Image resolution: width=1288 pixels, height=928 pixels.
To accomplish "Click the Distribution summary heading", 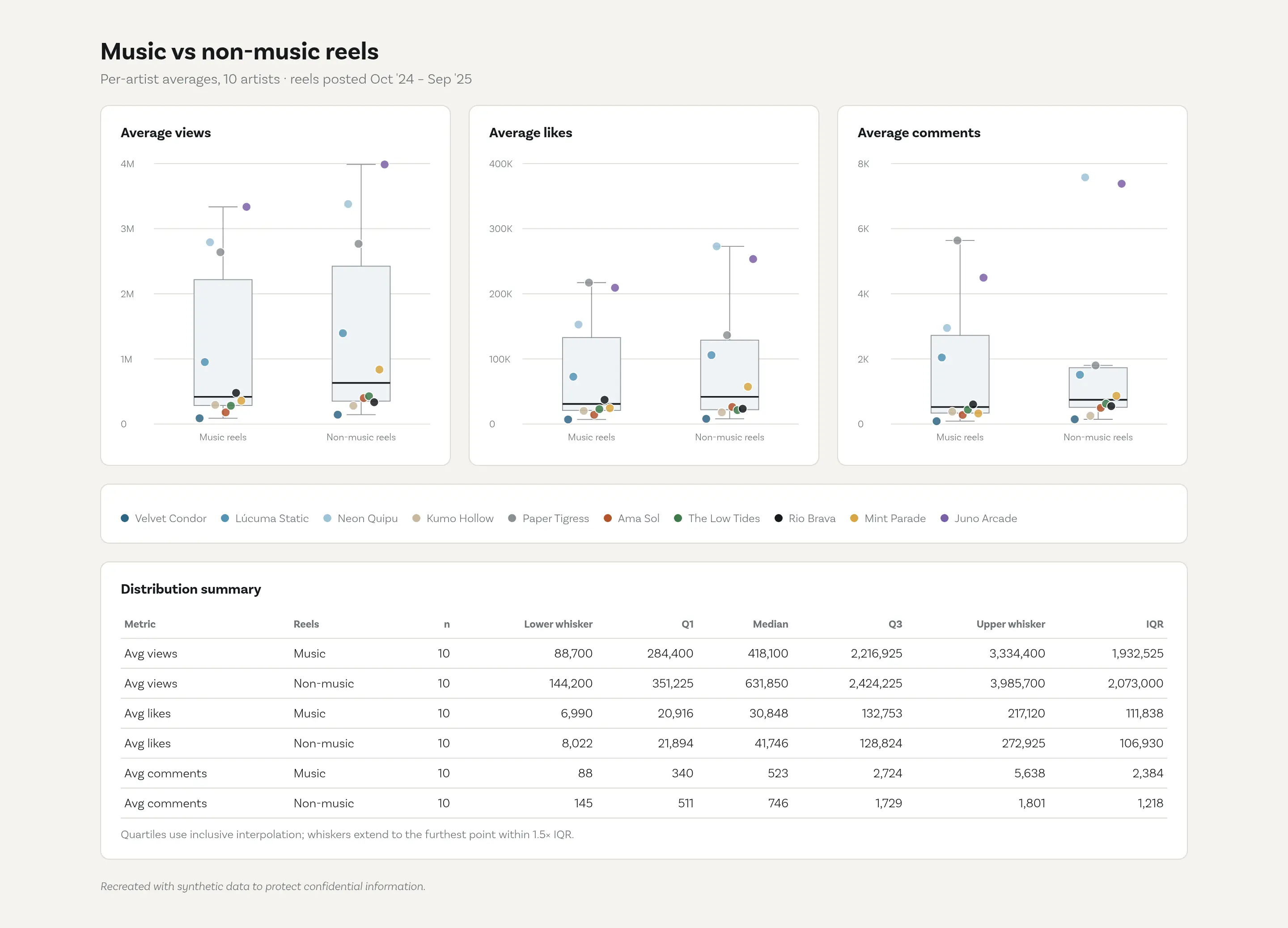I will point(191,589).
